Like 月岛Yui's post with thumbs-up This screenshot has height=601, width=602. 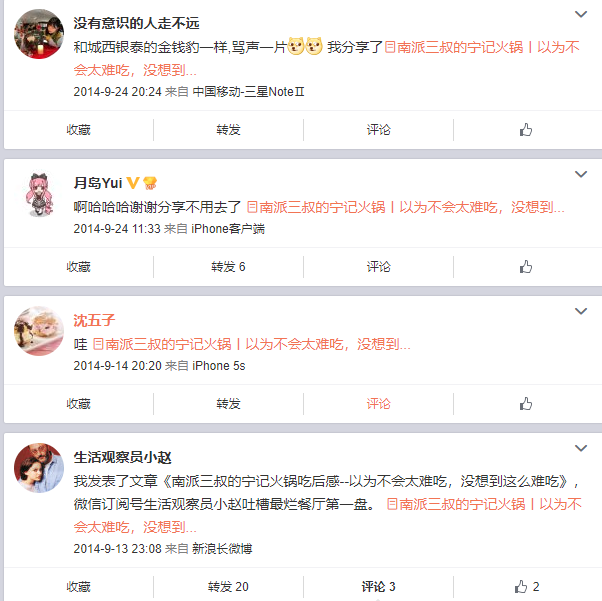coord(526,267)
